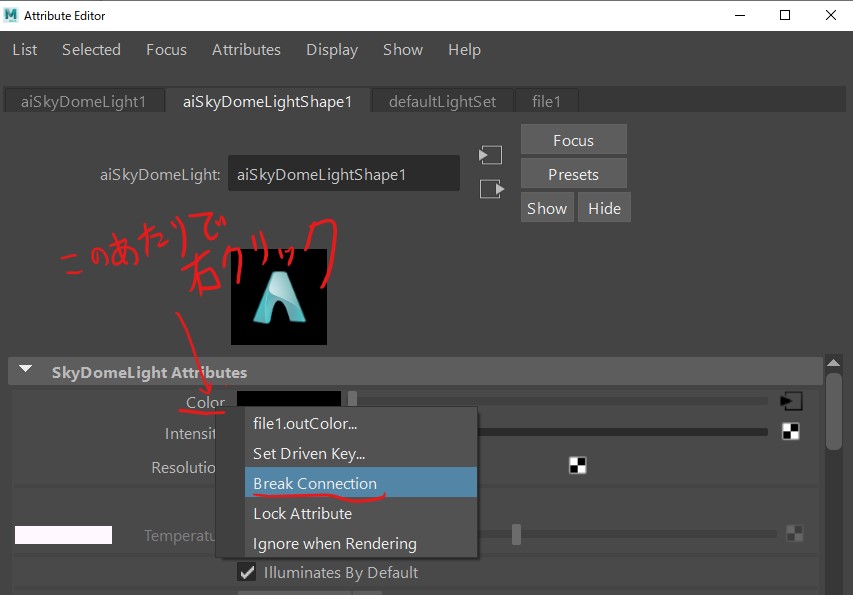The image size is (853, 595).
Task: Open the List menu
Action: point(24,49)
